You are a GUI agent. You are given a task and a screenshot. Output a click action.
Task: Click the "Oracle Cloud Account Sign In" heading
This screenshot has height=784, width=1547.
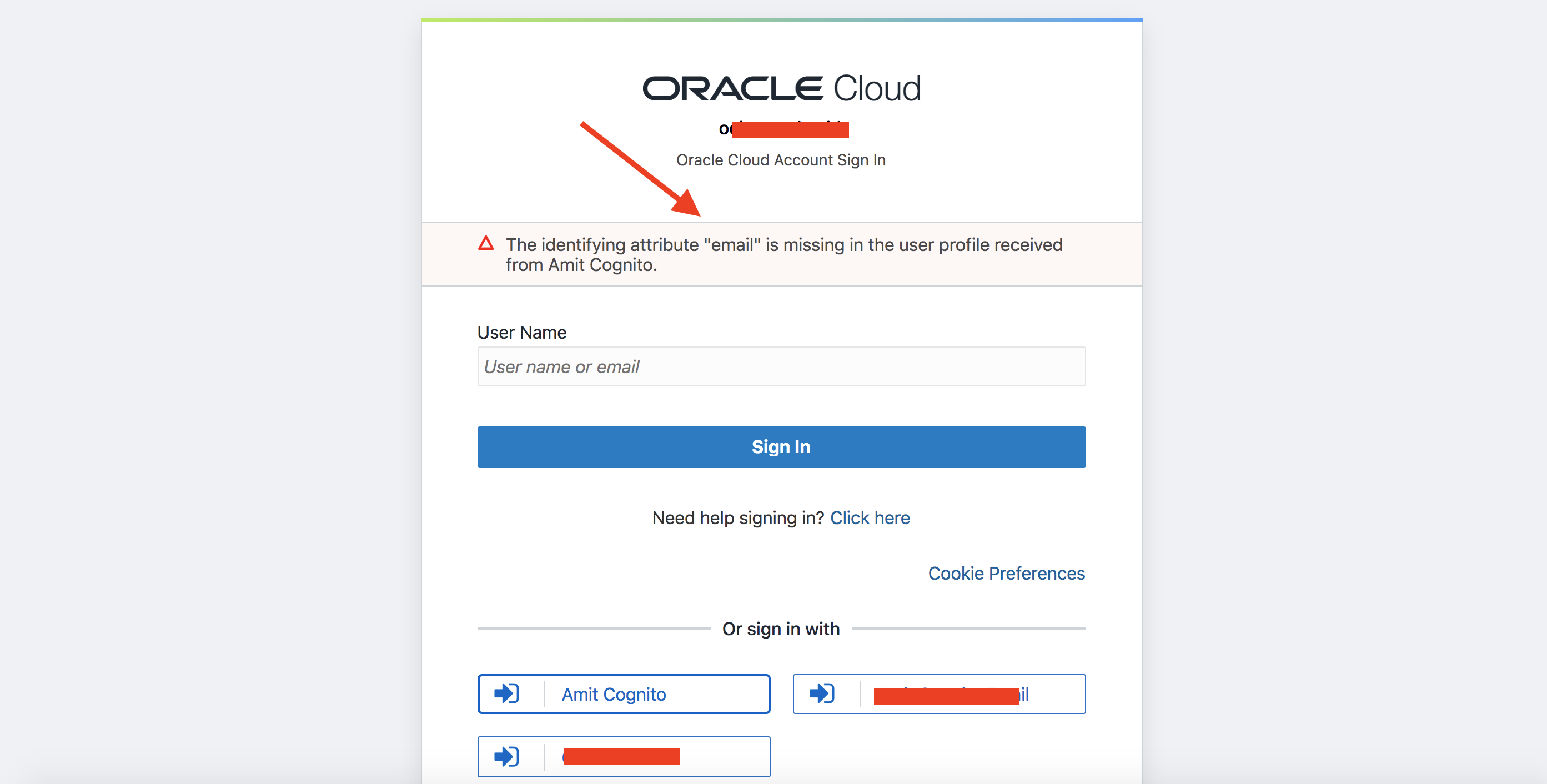[x=781, y=160]
